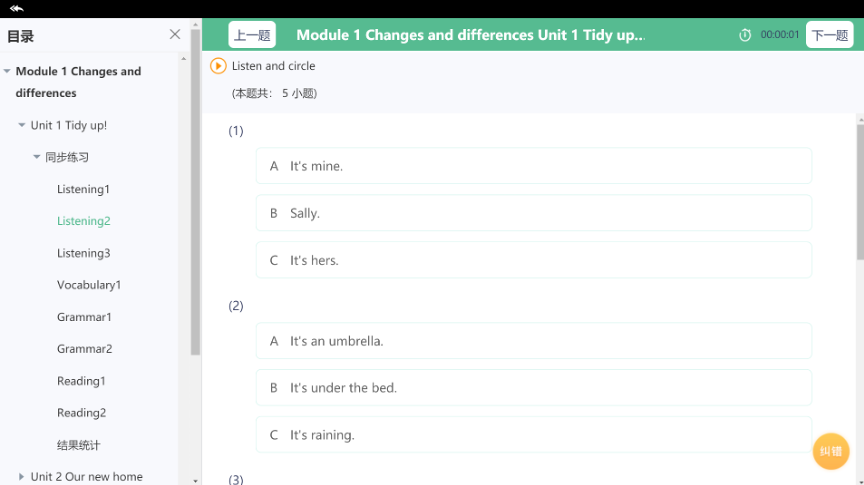Viewport: 864px width, 485px height.
Task: Select option C It's raining.
Action: [x=533, y=435]
